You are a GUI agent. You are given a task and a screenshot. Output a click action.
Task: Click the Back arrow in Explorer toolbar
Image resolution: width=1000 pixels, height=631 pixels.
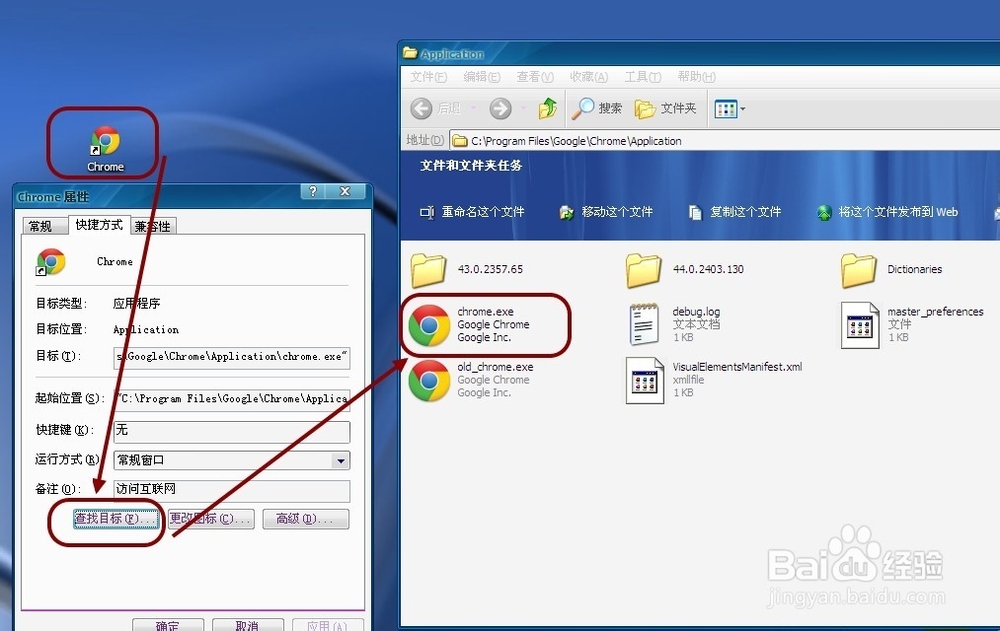(421, 108)
